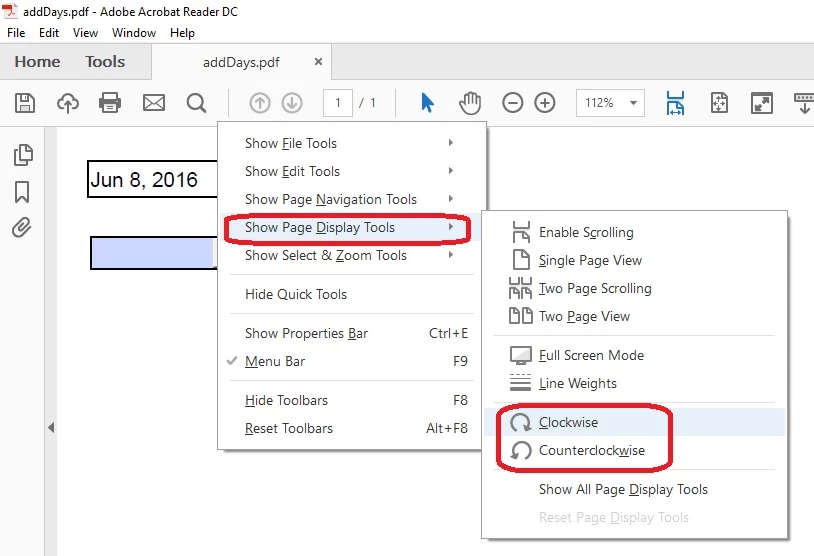The width and height of the screenshot is (814, 556).
Task: Choose Show All Page Display Tools
Action: (x=634, y=490)
